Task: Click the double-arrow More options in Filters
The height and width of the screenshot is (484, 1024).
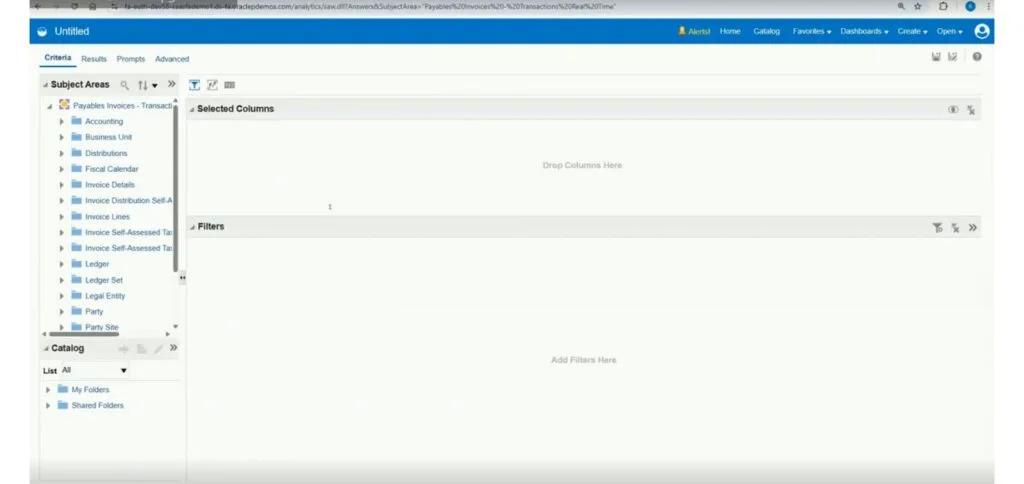Action: 973,227
